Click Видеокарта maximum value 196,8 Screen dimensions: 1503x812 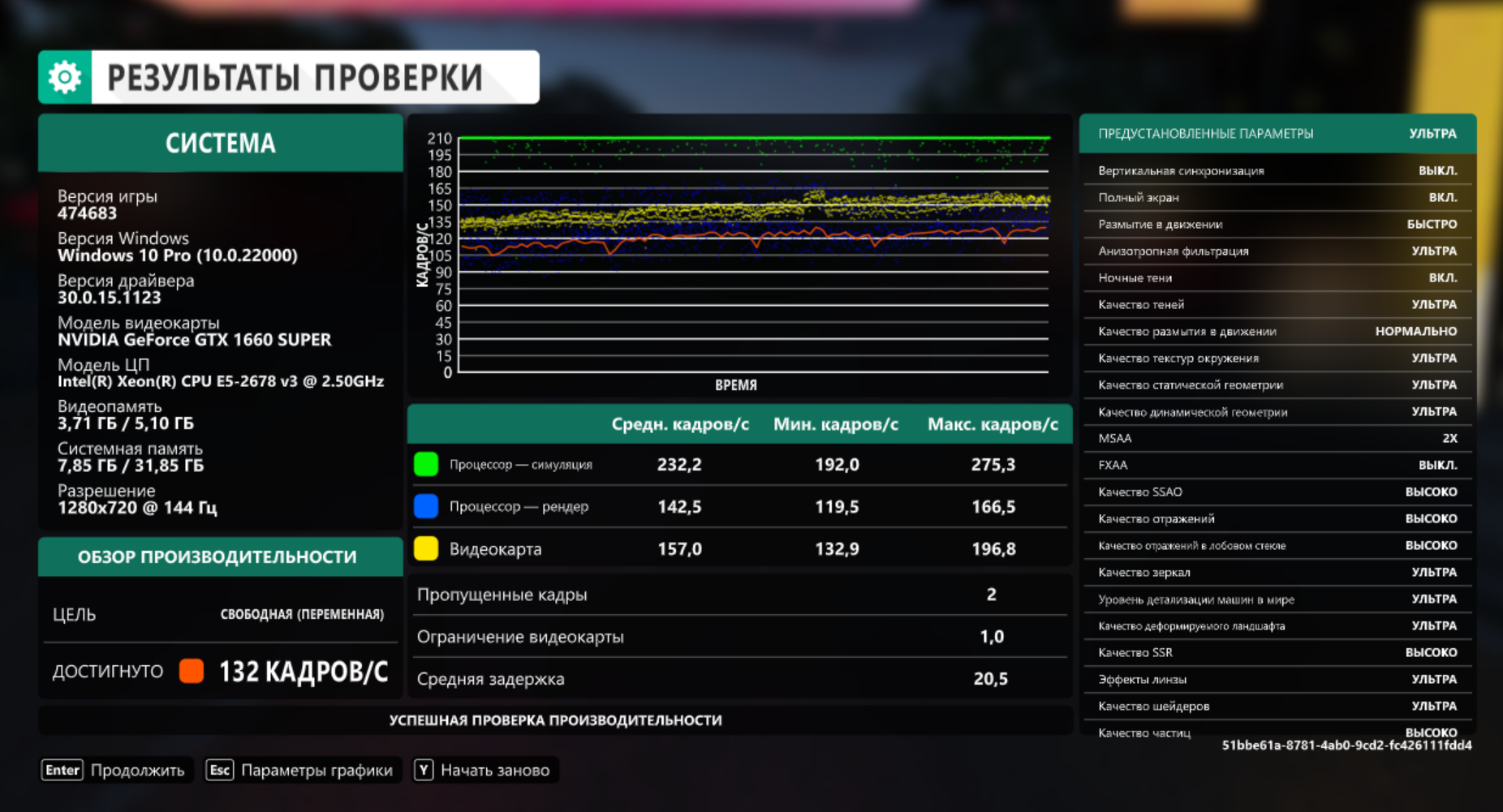pyautogui.click(x=993, y=548)
